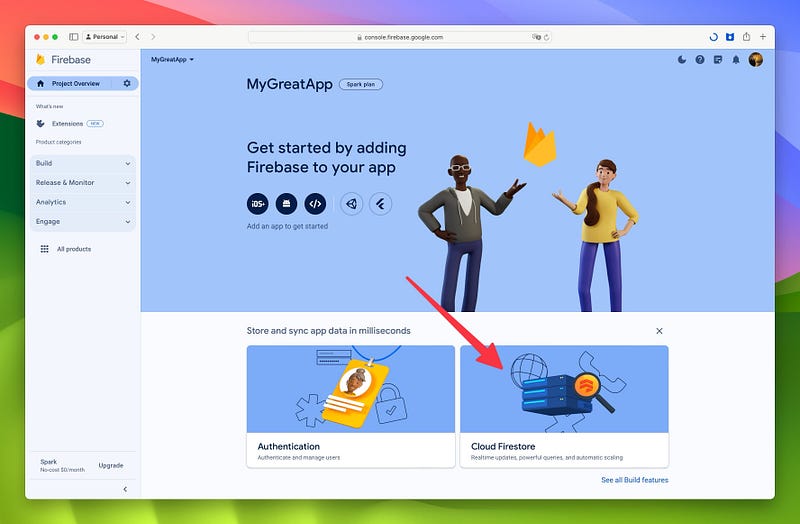800x524 pixels.
Task: Click the translate icon in address bar
Action: coord(536,37)
